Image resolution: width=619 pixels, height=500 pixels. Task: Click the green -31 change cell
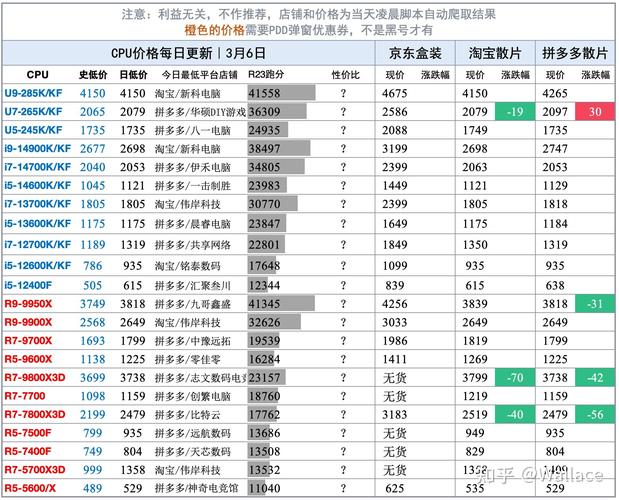pos(595,304)
